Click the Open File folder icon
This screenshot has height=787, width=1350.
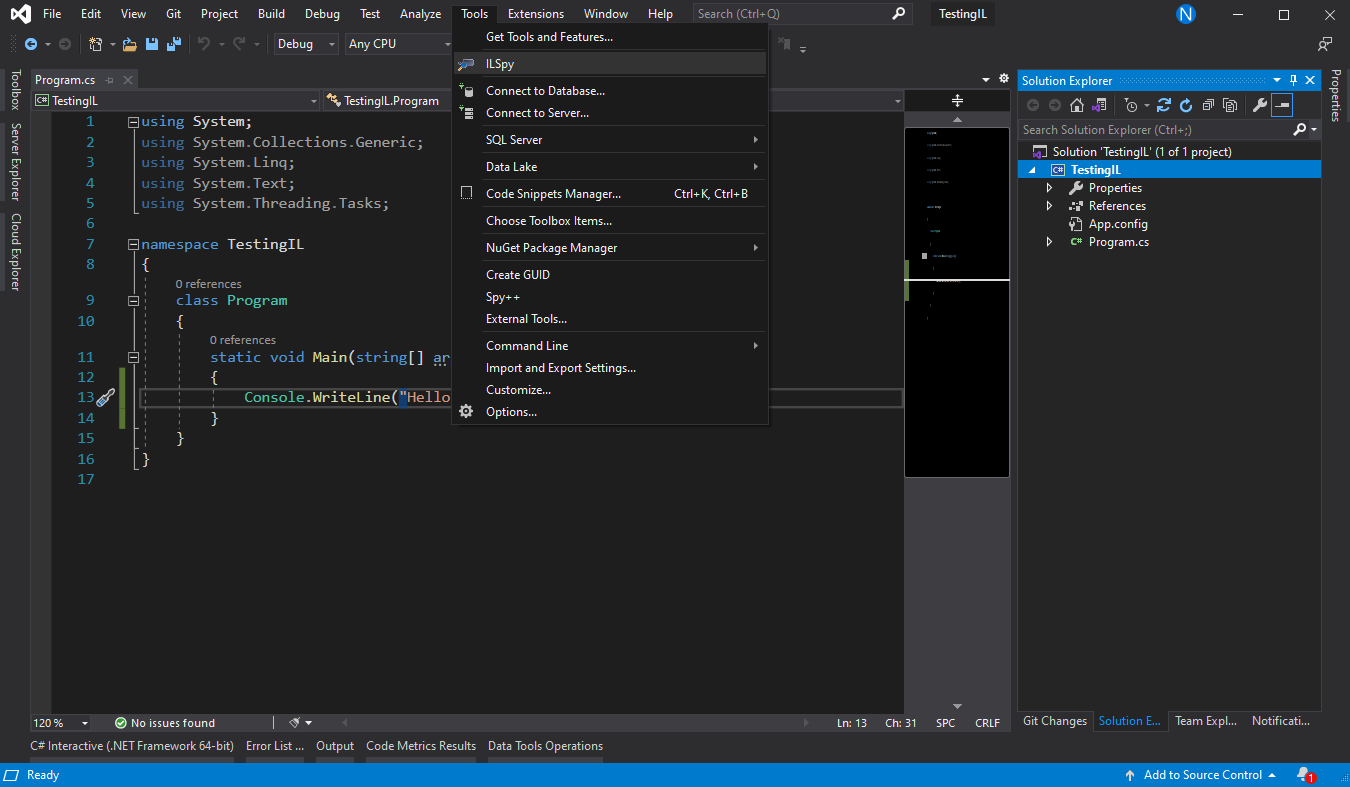(130, 44)
